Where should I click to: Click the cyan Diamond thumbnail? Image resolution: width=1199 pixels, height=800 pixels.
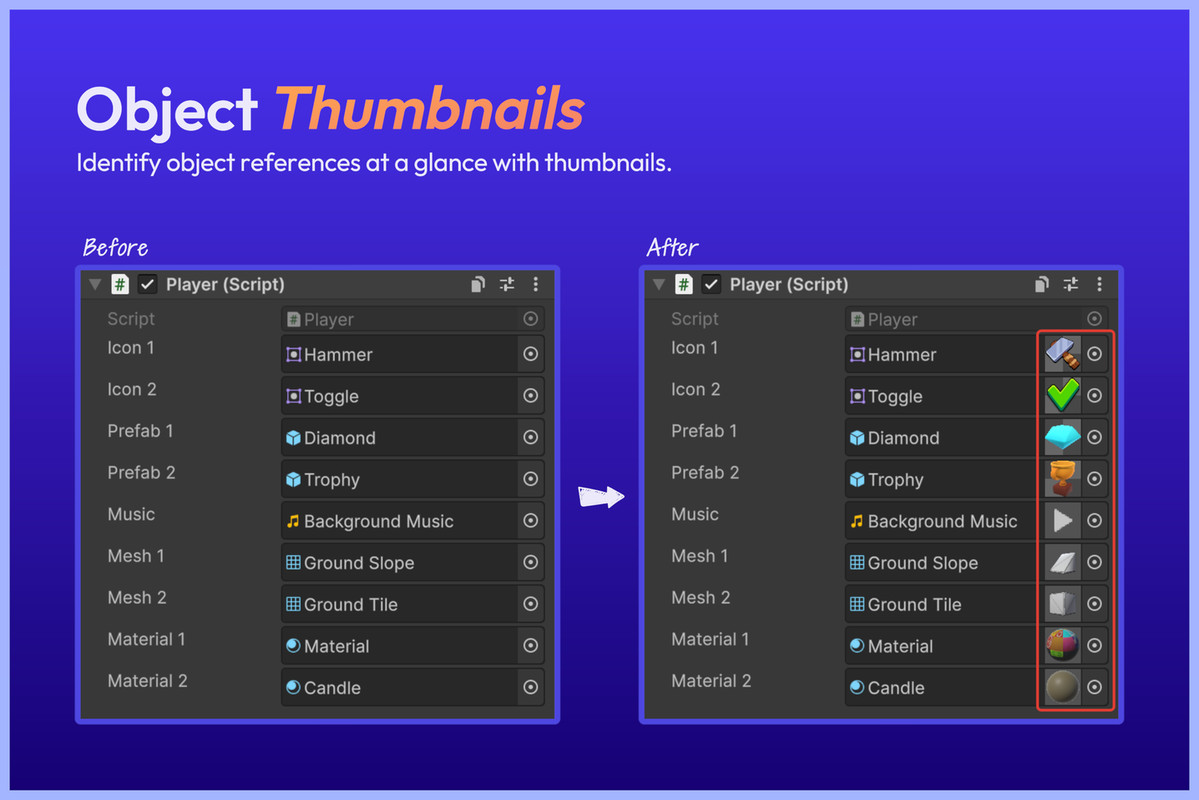pos(1062,437)
